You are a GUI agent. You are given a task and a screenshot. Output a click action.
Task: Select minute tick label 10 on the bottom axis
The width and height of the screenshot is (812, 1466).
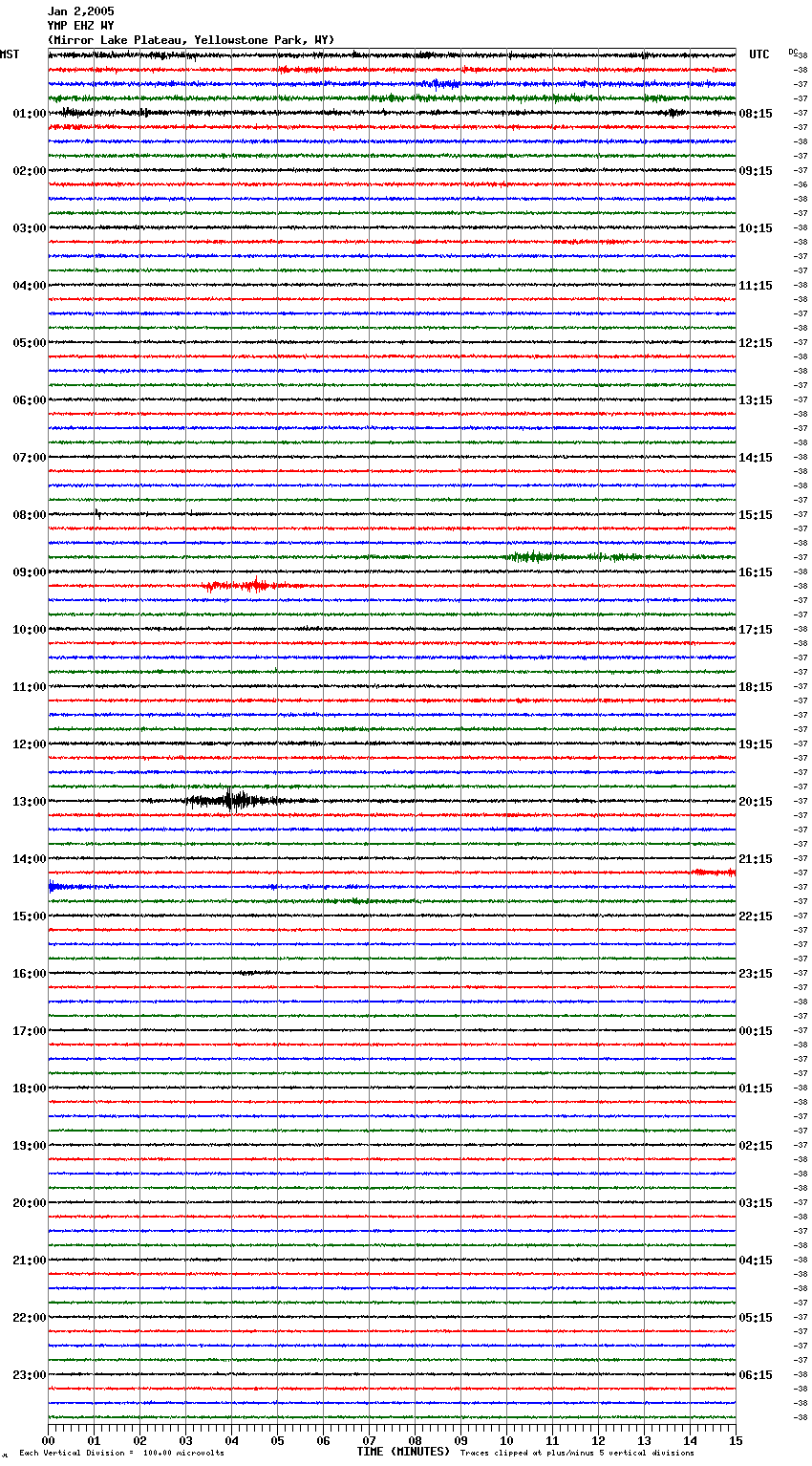[506, 1440]
